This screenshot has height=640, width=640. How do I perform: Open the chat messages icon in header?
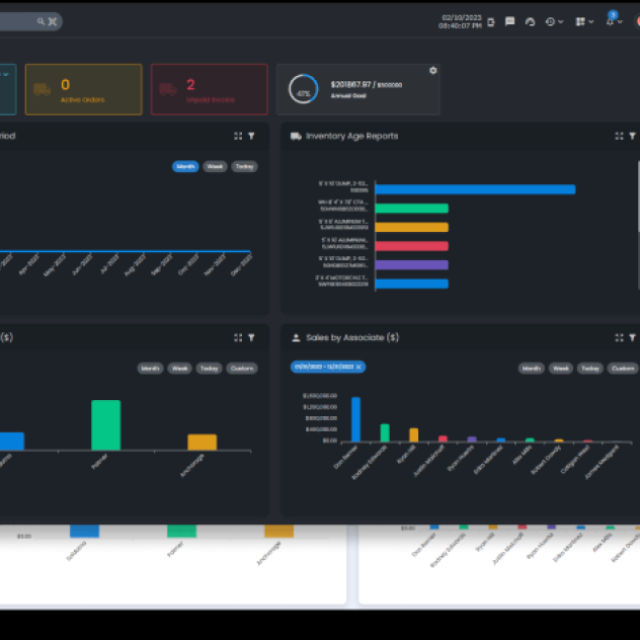click(510, 21)
